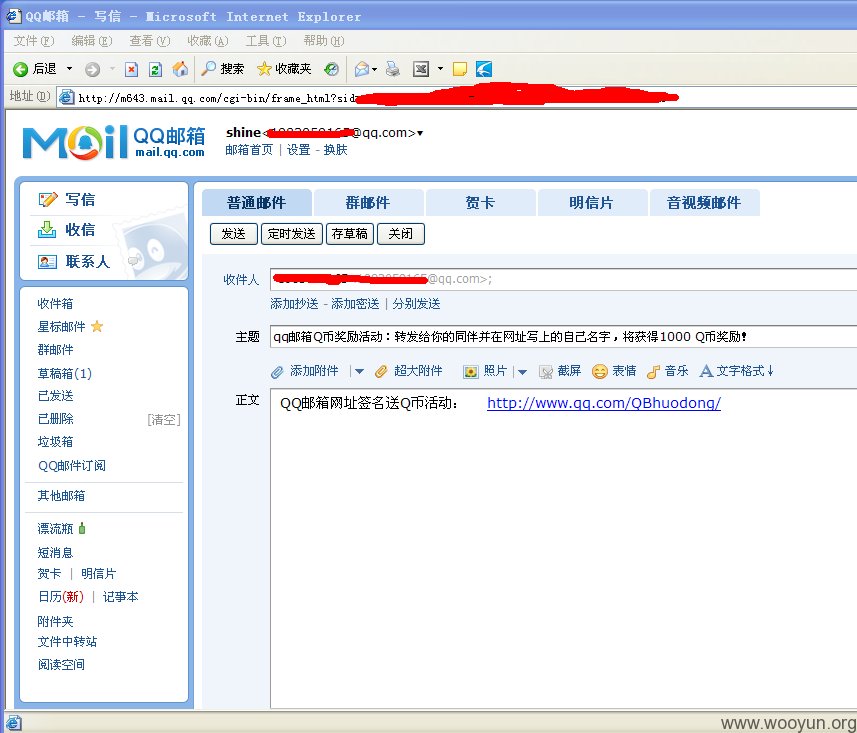Screen dimensions: 857x733
Task: Click the 存草稿 save draft button
Action: (350, 234)
